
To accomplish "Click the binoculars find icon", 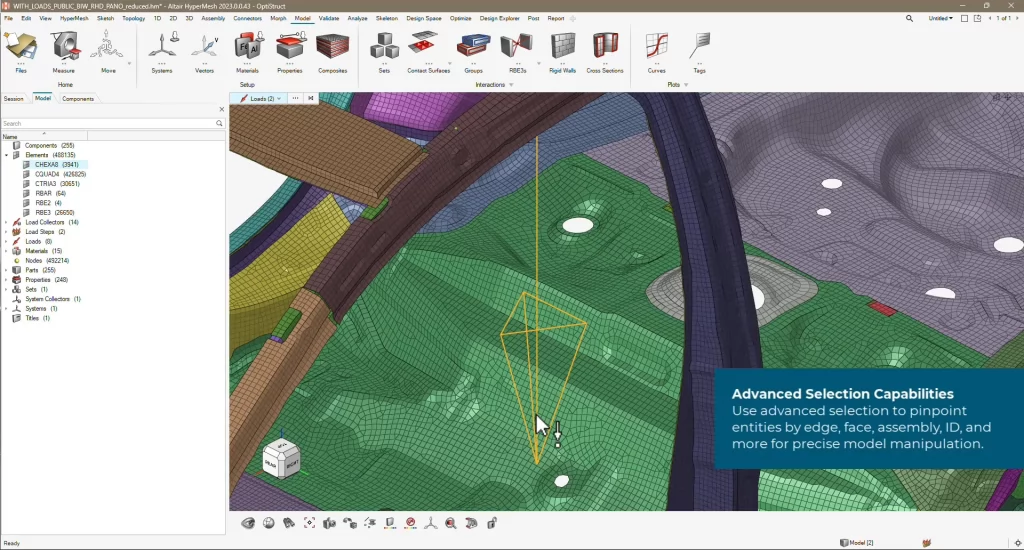I will click(289, 523).
